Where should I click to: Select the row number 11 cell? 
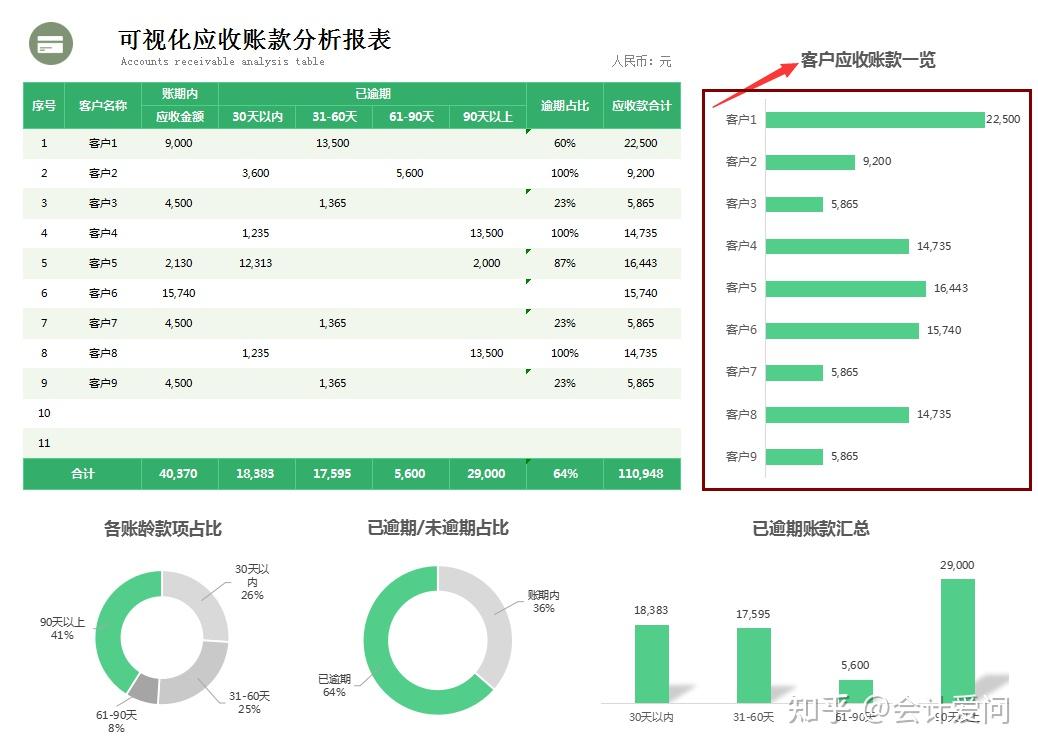44,443
